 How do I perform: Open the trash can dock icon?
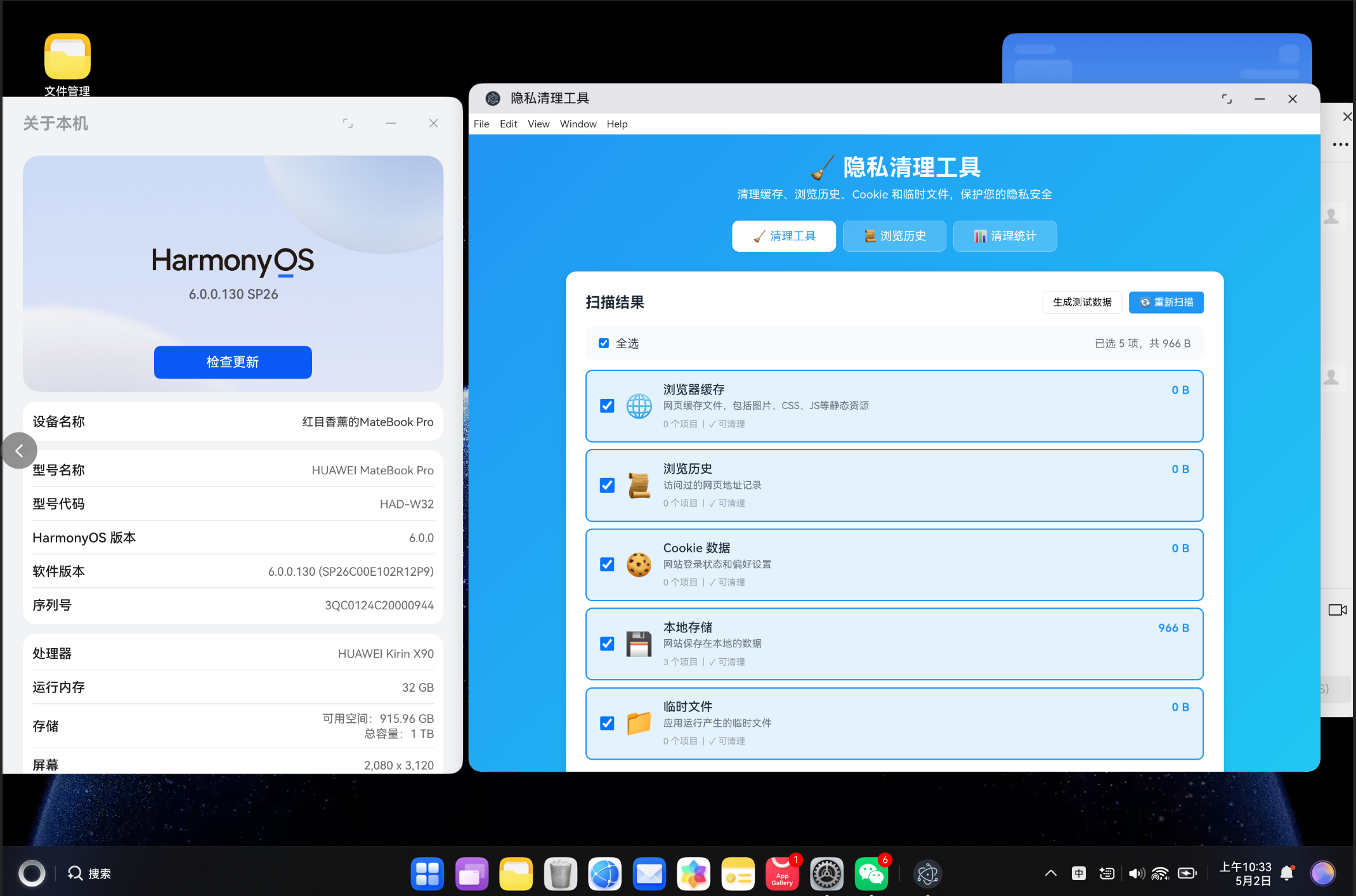tap(561, 874)
